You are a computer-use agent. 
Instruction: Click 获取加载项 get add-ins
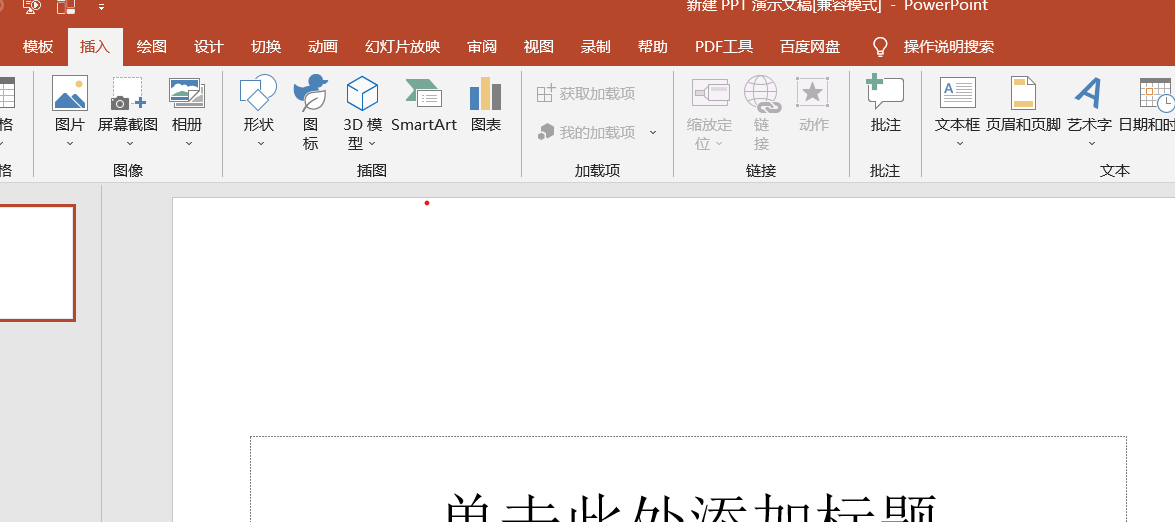[586, 94]
